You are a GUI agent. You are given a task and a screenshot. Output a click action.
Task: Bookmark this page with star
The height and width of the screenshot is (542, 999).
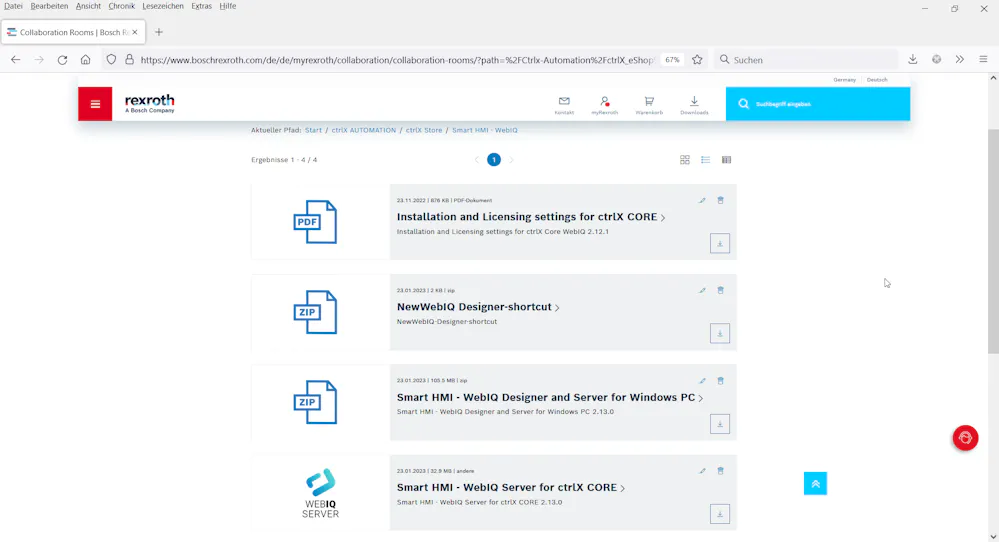coord(697,60)
